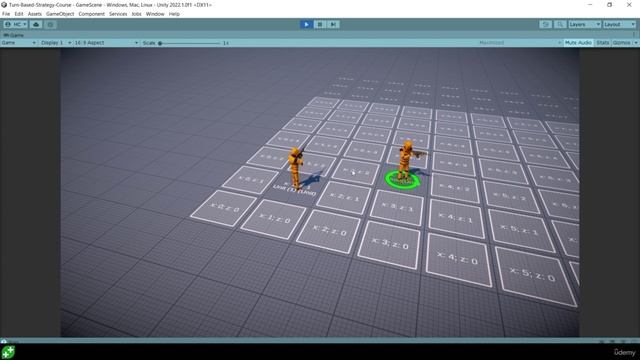Open the undo history icon

[546, 24]
